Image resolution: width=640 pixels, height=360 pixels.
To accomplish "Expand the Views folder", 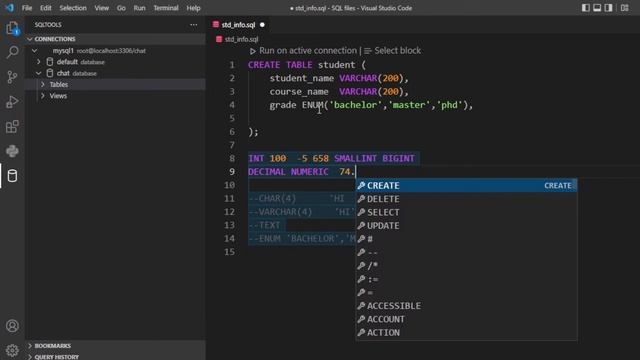I will click(x=43, y=96).
